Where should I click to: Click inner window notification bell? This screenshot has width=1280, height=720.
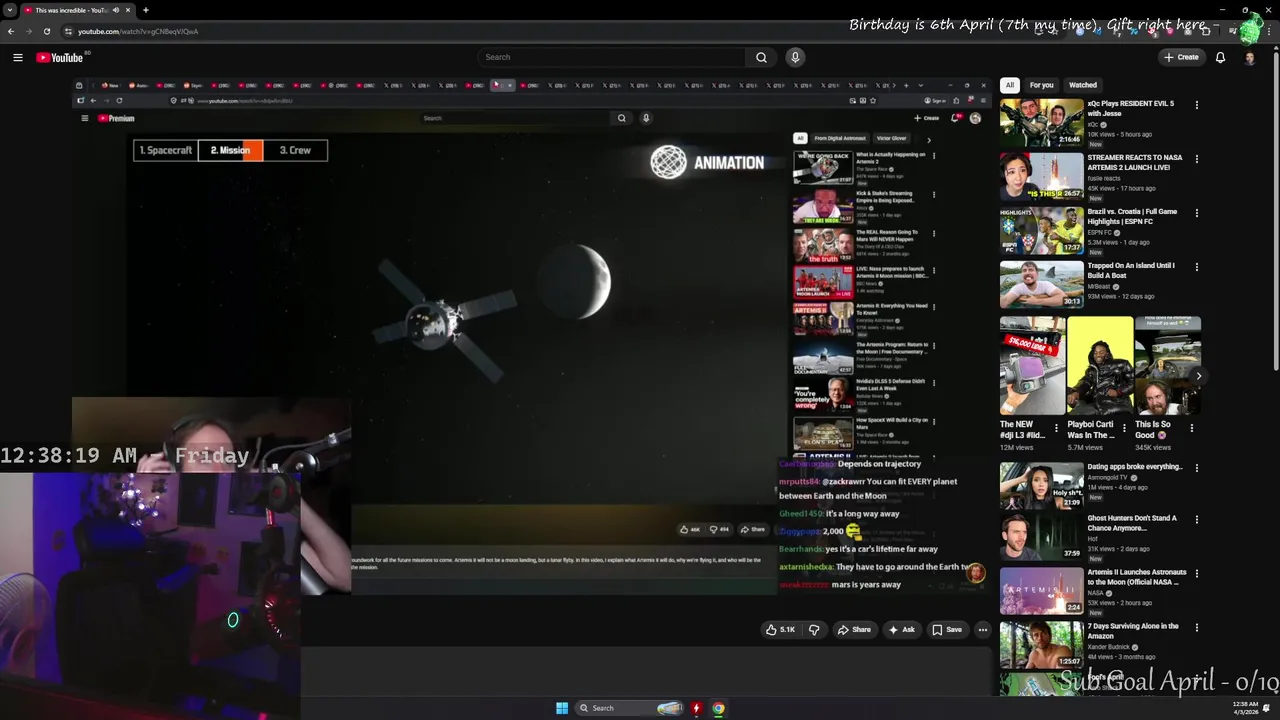(955, 118)
